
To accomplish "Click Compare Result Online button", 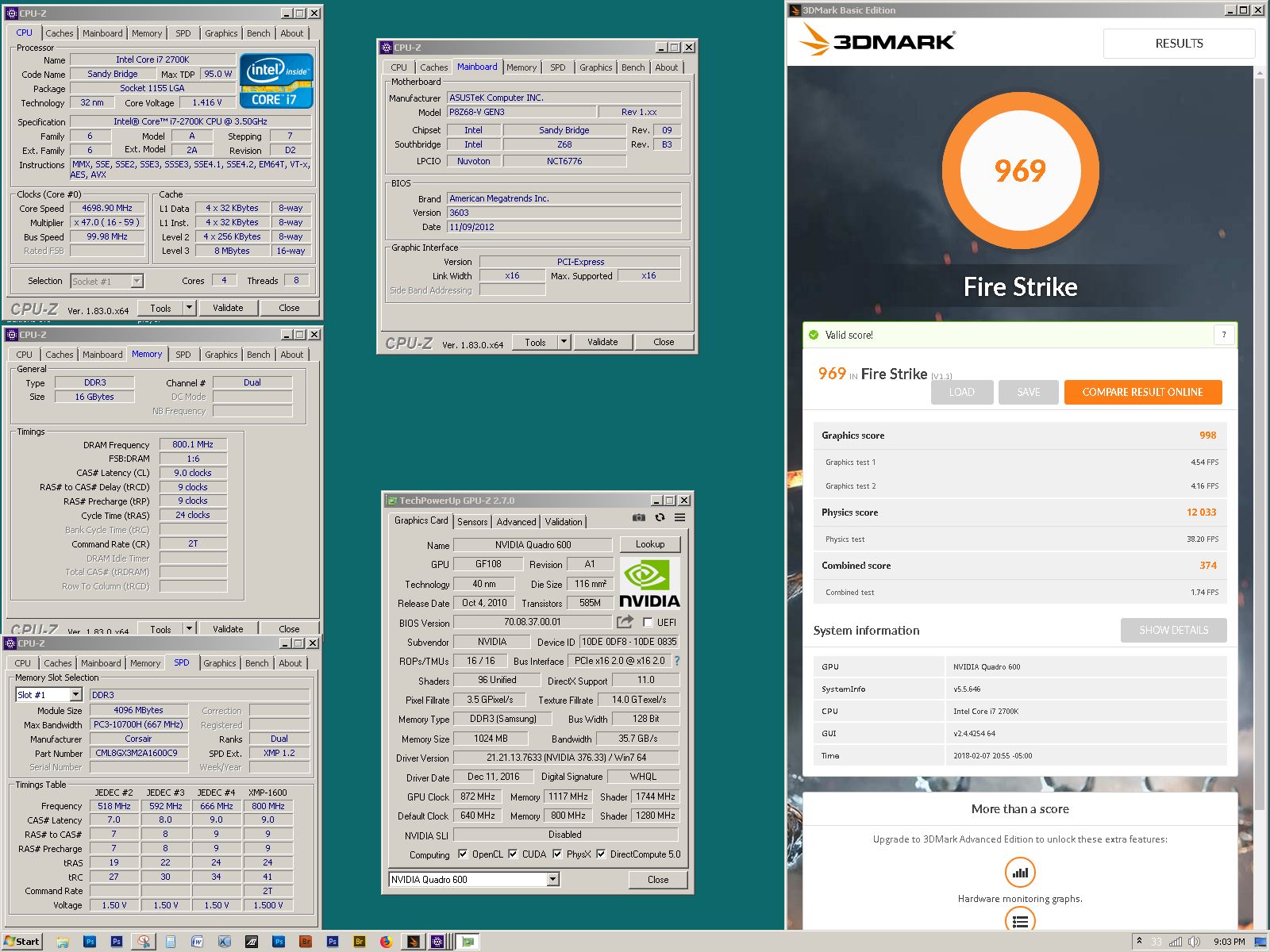I will (x=1143, y=392).
